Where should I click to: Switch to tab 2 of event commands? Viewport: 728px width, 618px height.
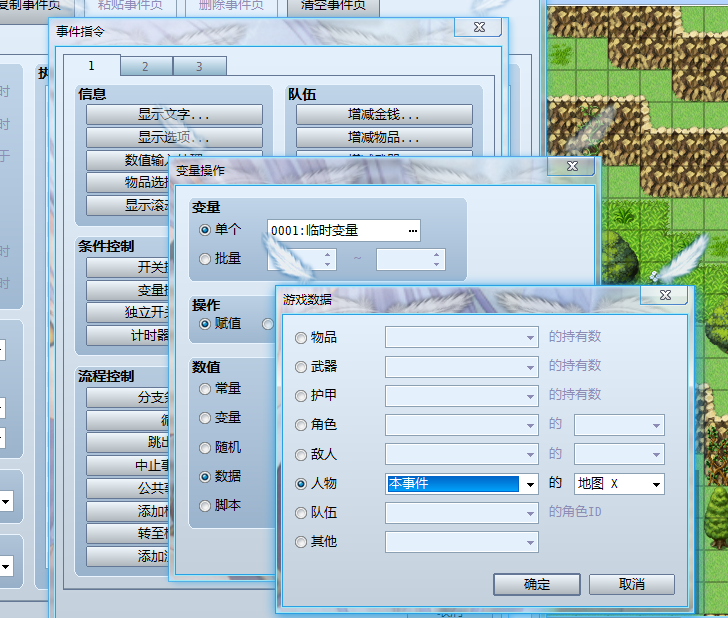pyautogui.click(x=146, y=66)
